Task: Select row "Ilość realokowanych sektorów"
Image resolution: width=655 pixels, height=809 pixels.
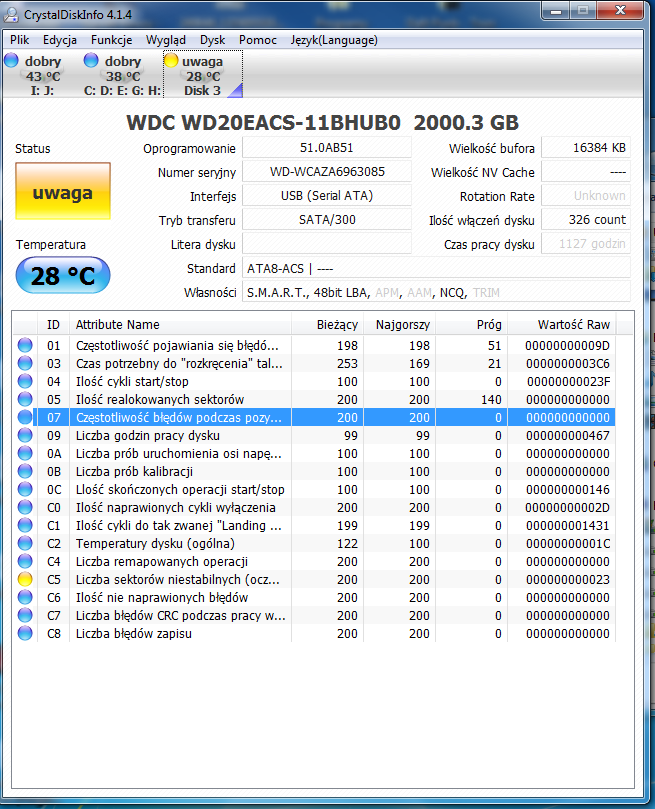Action: click(x=315, y=399)
